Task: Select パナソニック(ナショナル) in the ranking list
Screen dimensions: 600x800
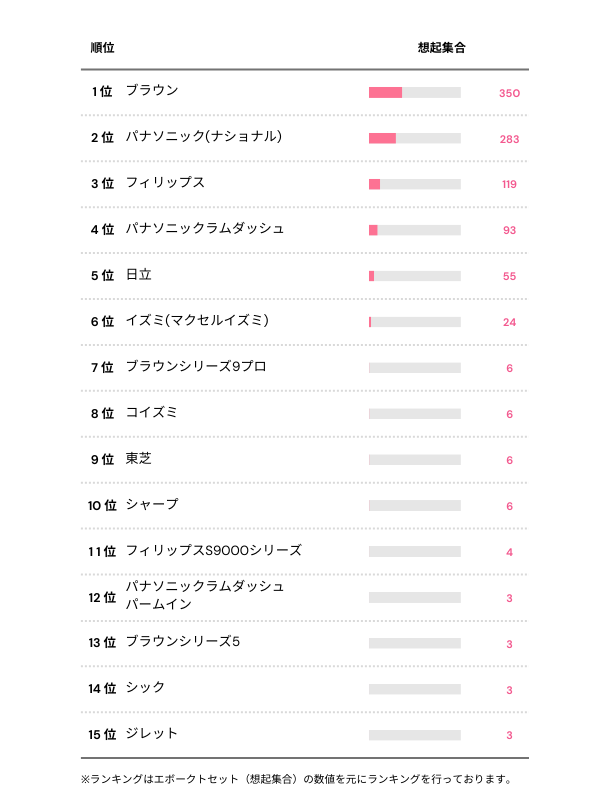Action: [203, 137]
